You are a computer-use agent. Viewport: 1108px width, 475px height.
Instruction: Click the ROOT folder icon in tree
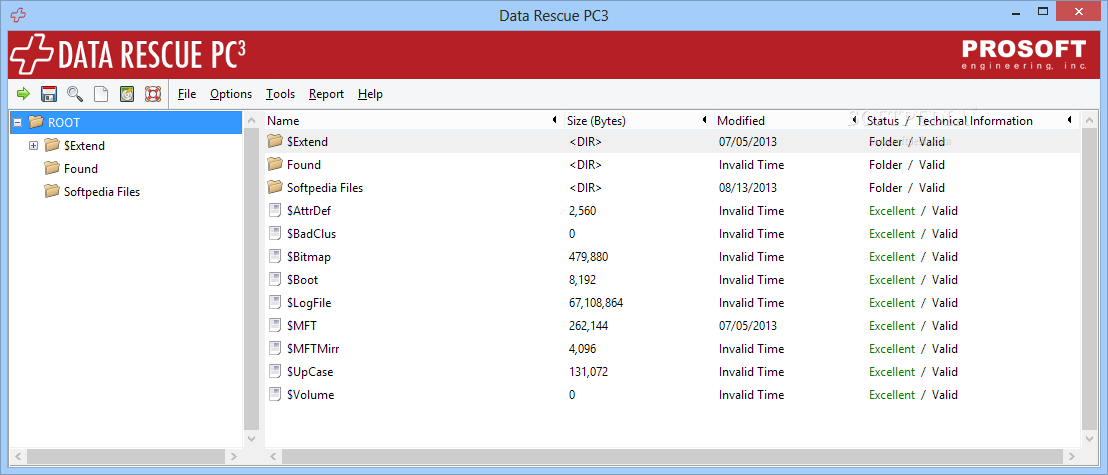[36, 122]
